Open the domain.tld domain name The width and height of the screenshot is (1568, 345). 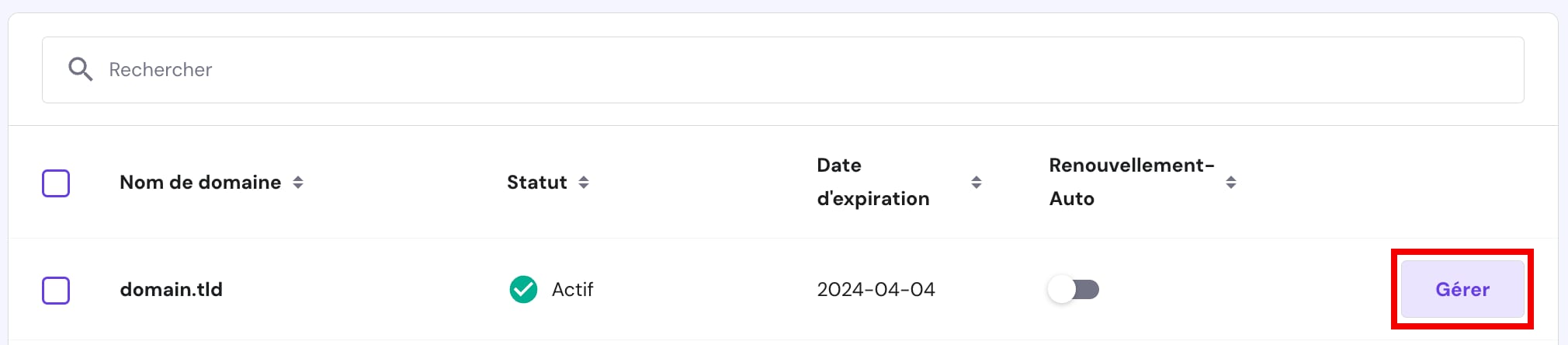(171, 290)
